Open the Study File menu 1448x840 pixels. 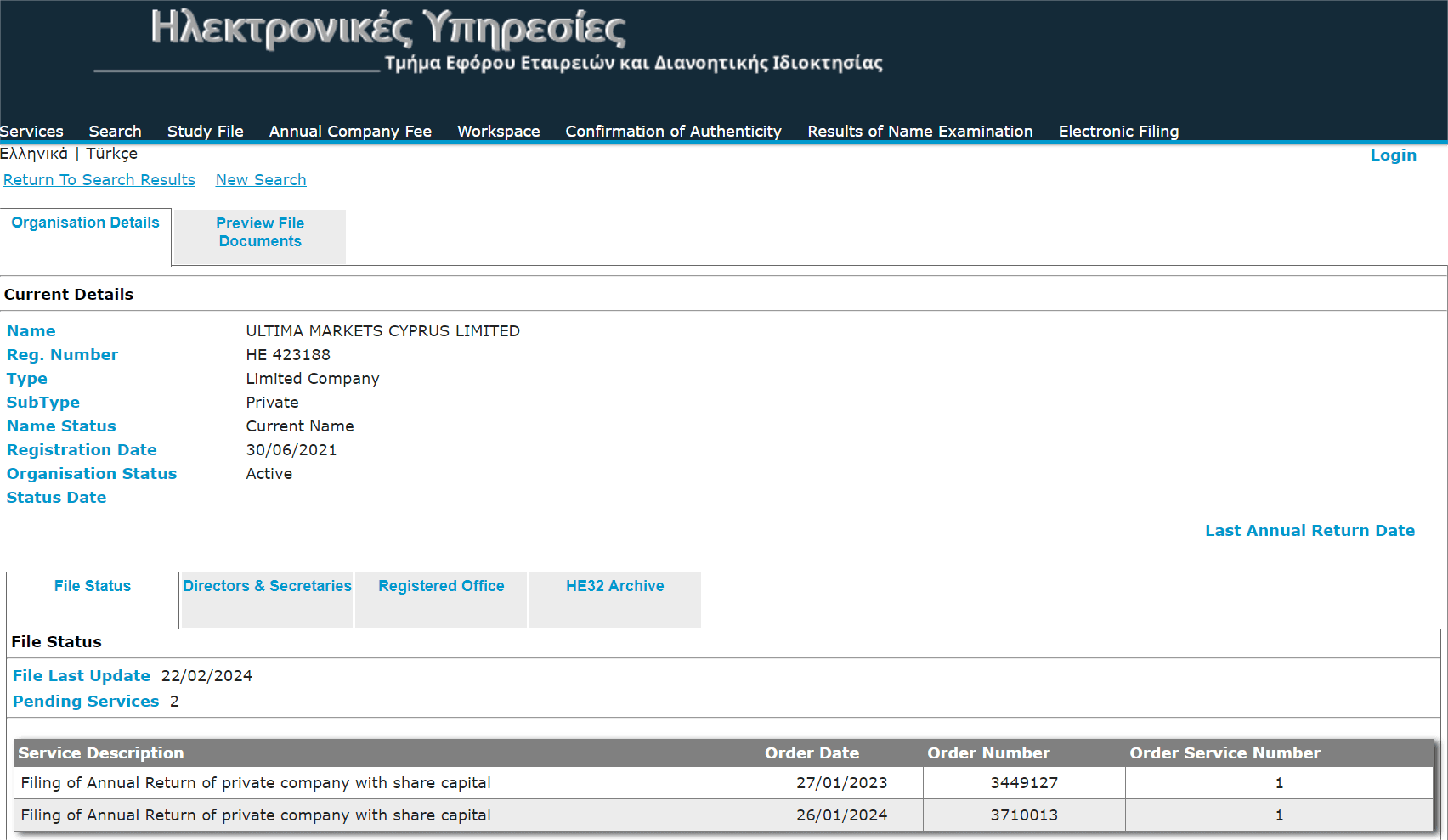(x=205, y=131)
